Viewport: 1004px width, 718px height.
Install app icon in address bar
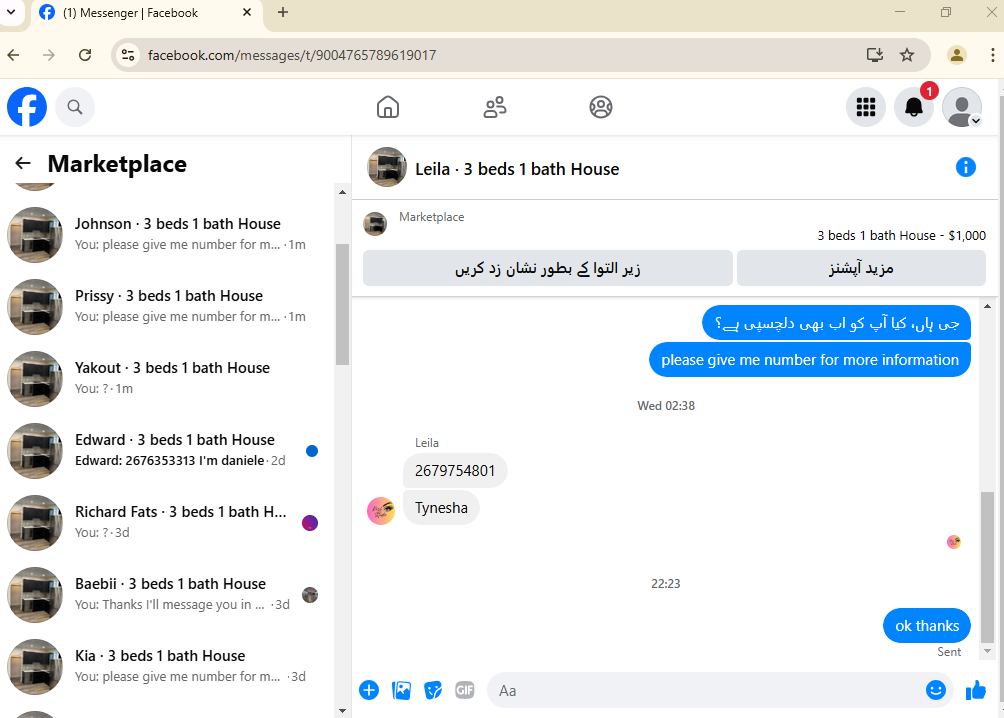click(x=875, y=55)
